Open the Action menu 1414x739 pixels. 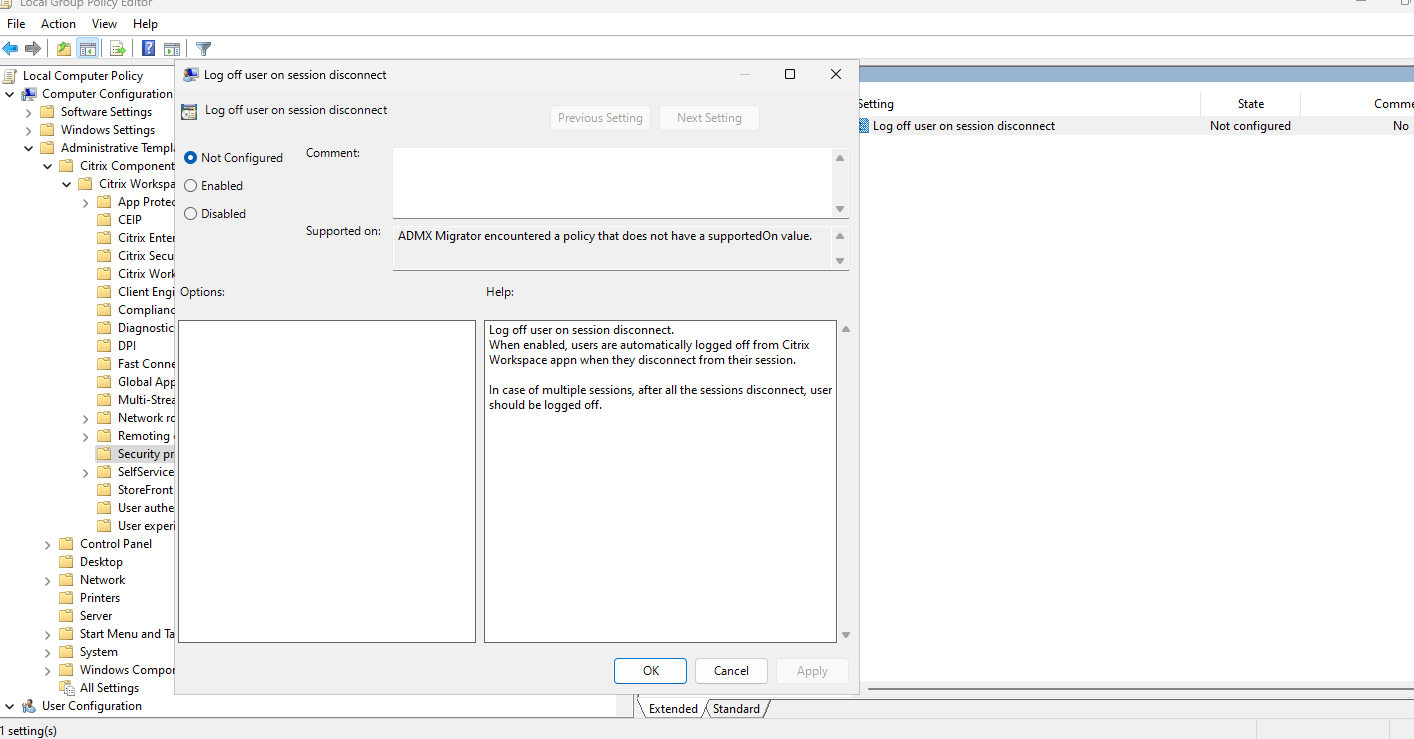[x=58, y=23]
